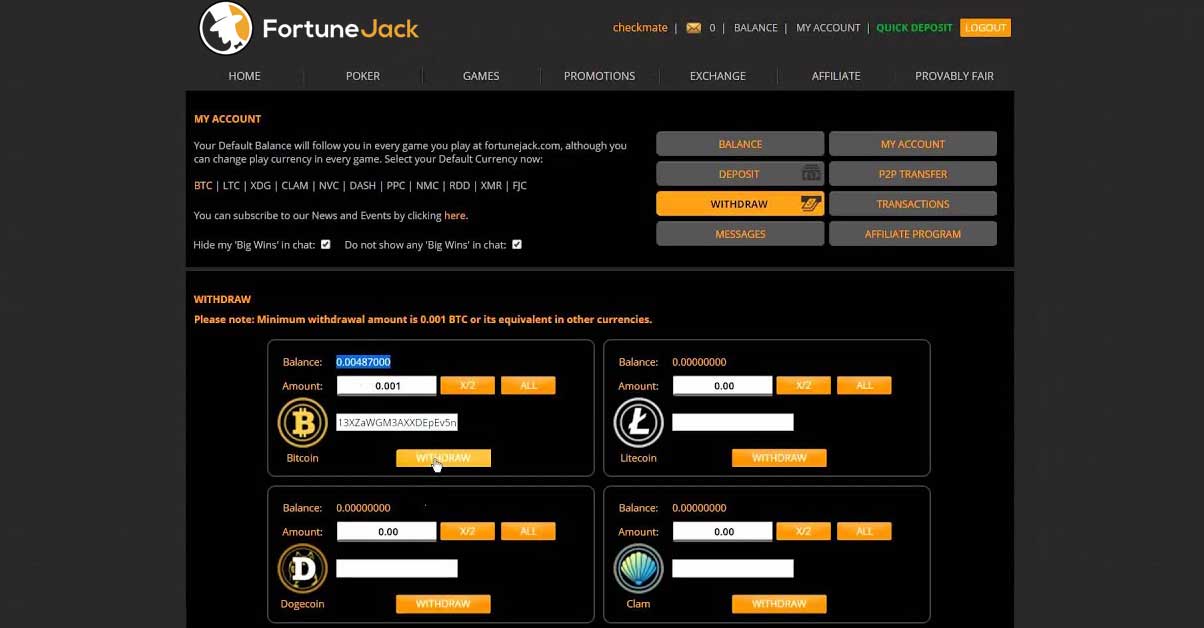The image size is (1204, 628).
Task: Open the GAMES menu
Action: click(481, 76)
